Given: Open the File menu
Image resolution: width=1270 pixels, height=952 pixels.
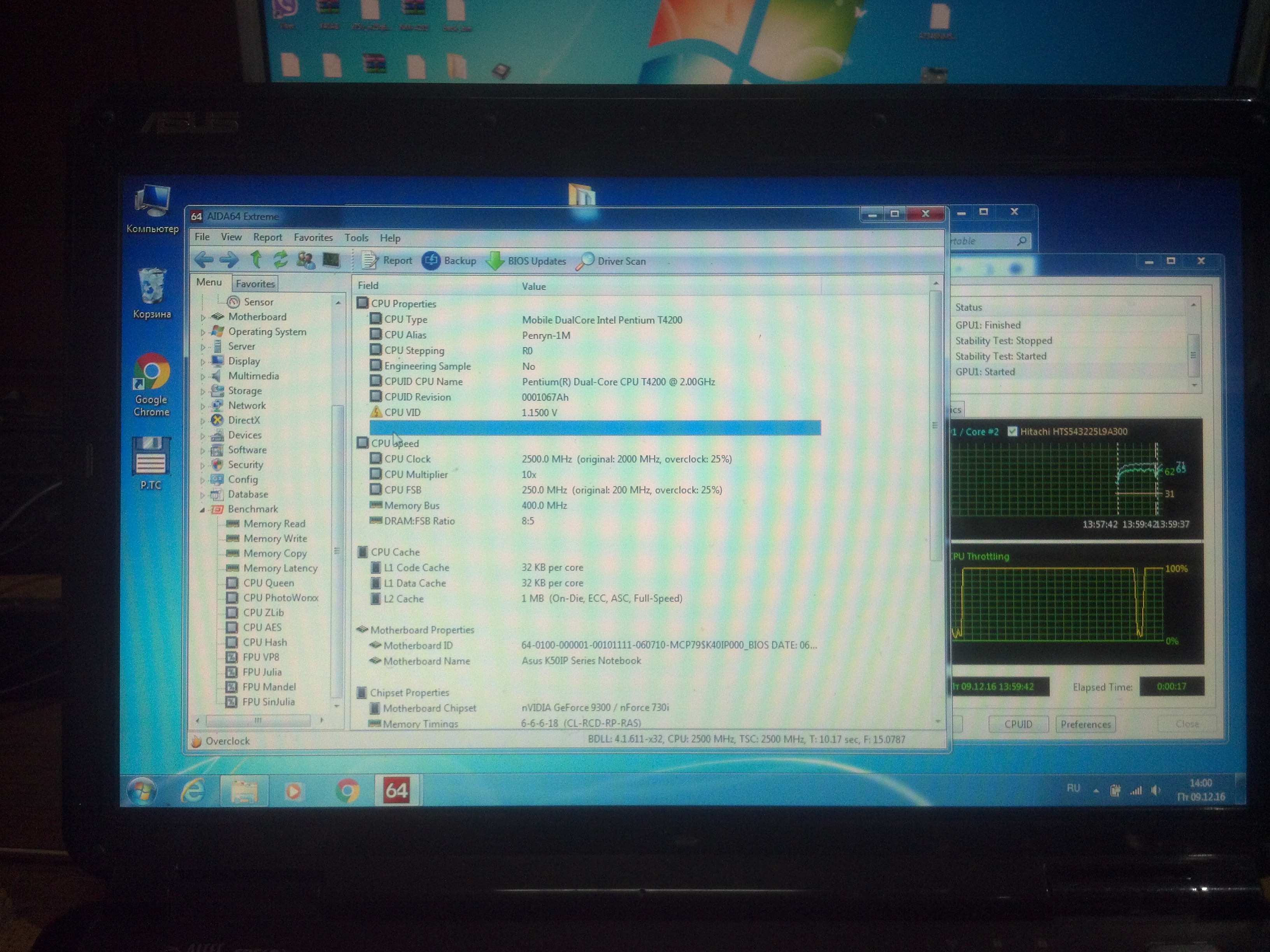Looking at the screenshot, I should click(202, 236).
